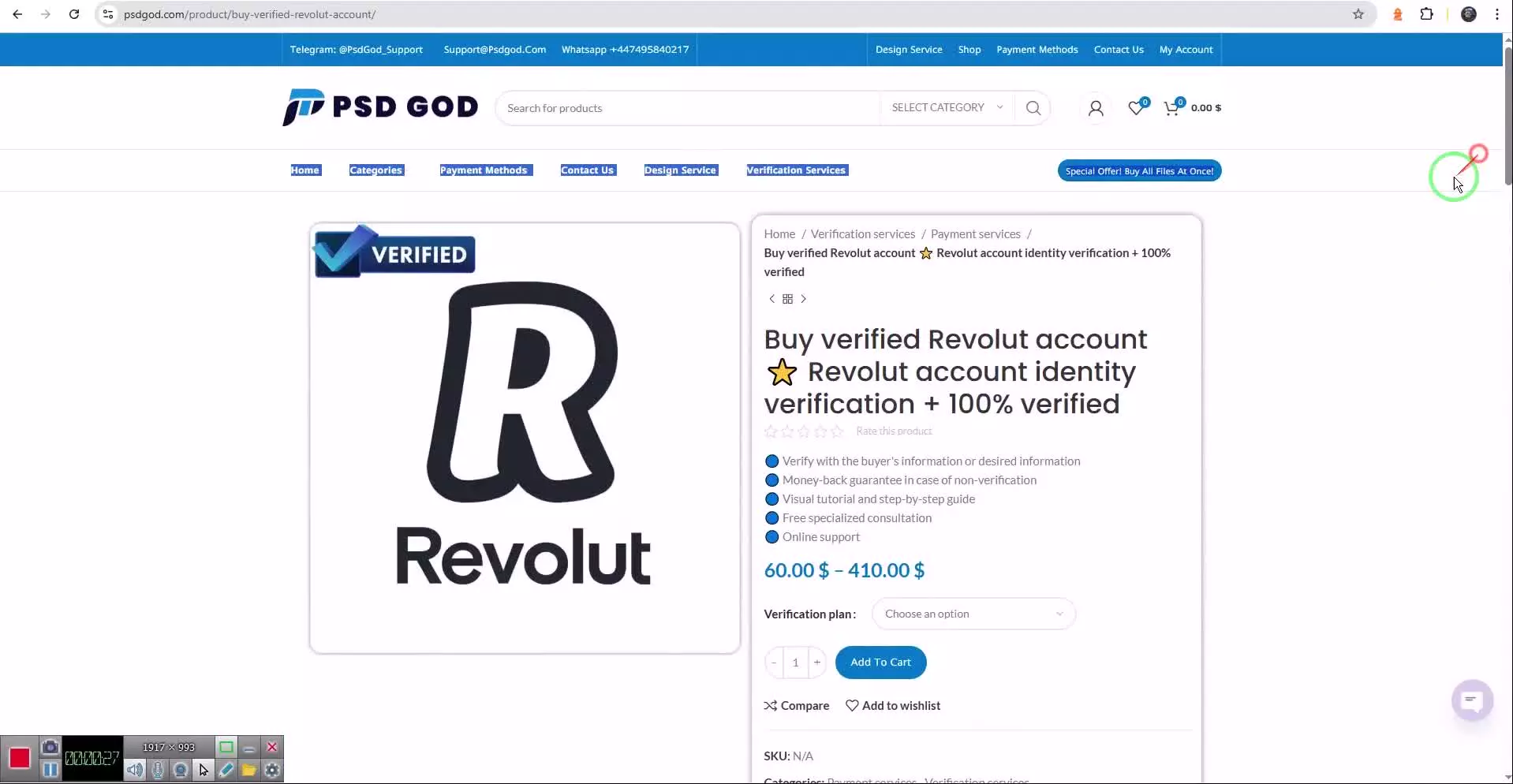
Task: Open the wishlist heart icon in the header
Action: click(1137, 107)
